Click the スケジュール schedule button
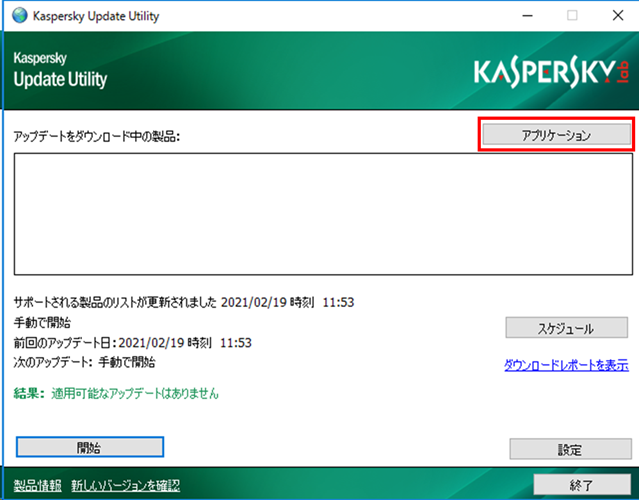Screen dimensions: 639x500 coord(566,328)
